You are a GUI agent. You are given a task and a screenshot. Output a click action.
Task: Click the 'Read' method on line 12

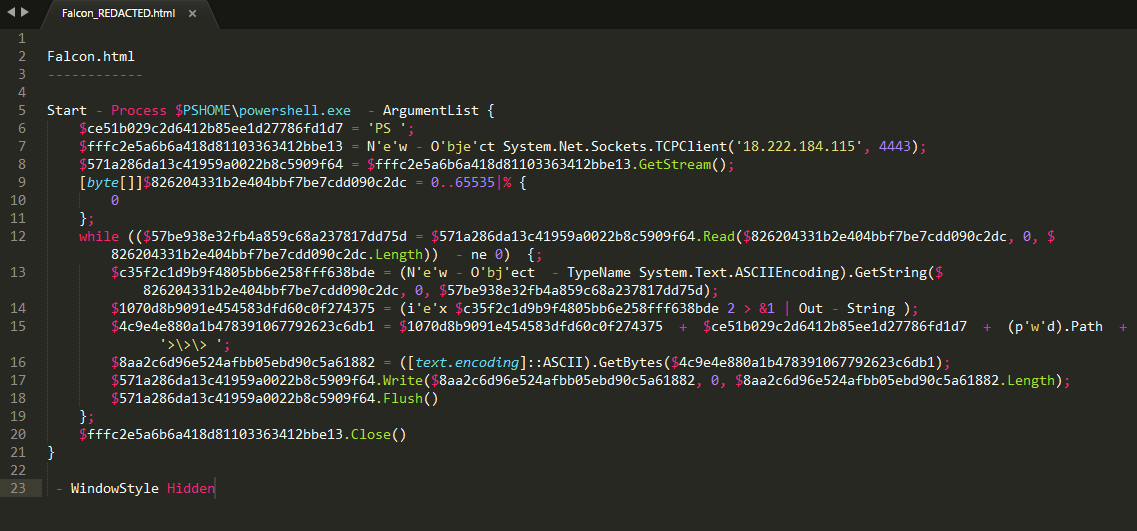[x=719, y=236]
